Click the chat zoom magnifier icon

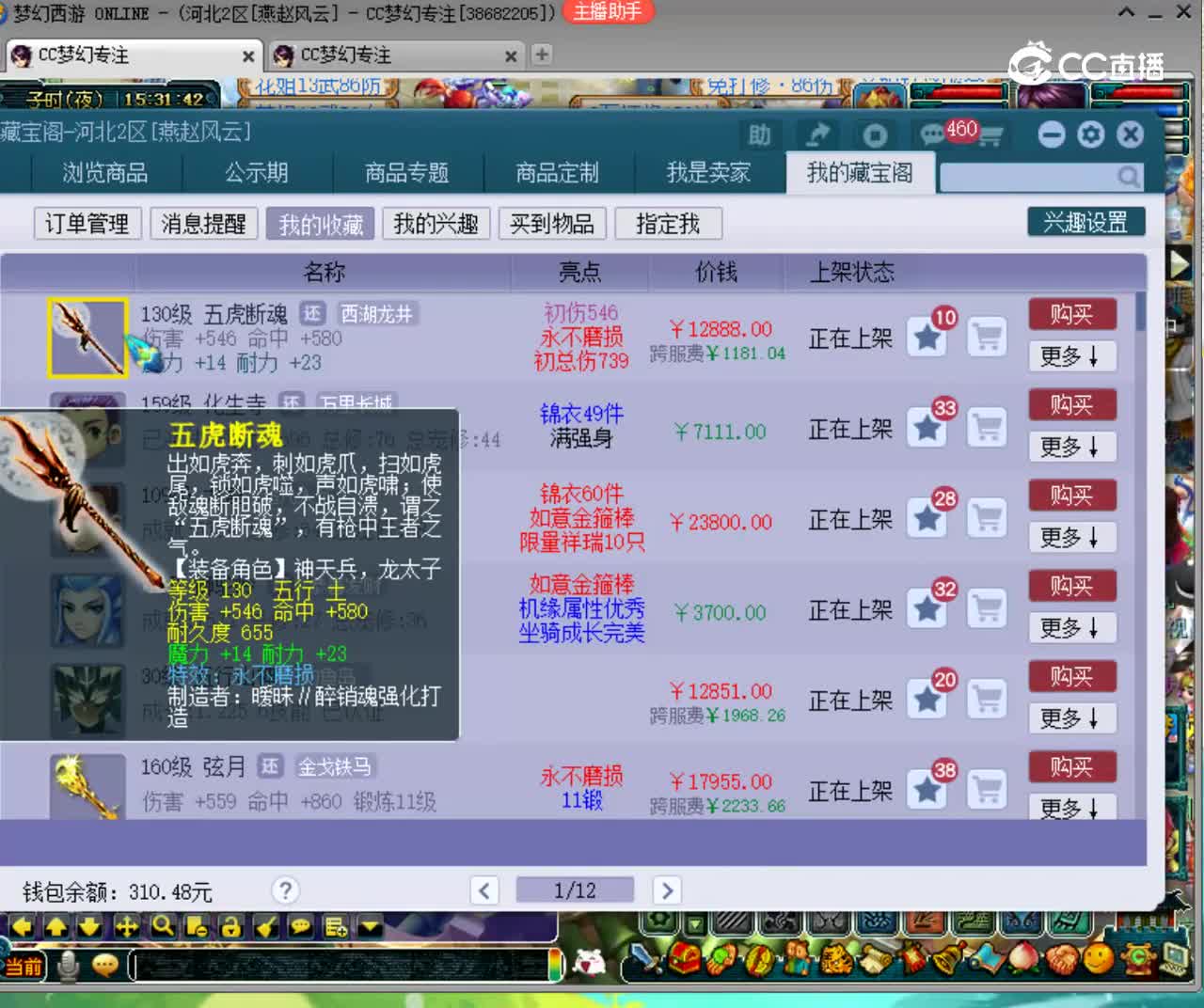pyautogui.click(x=163, y=926)
